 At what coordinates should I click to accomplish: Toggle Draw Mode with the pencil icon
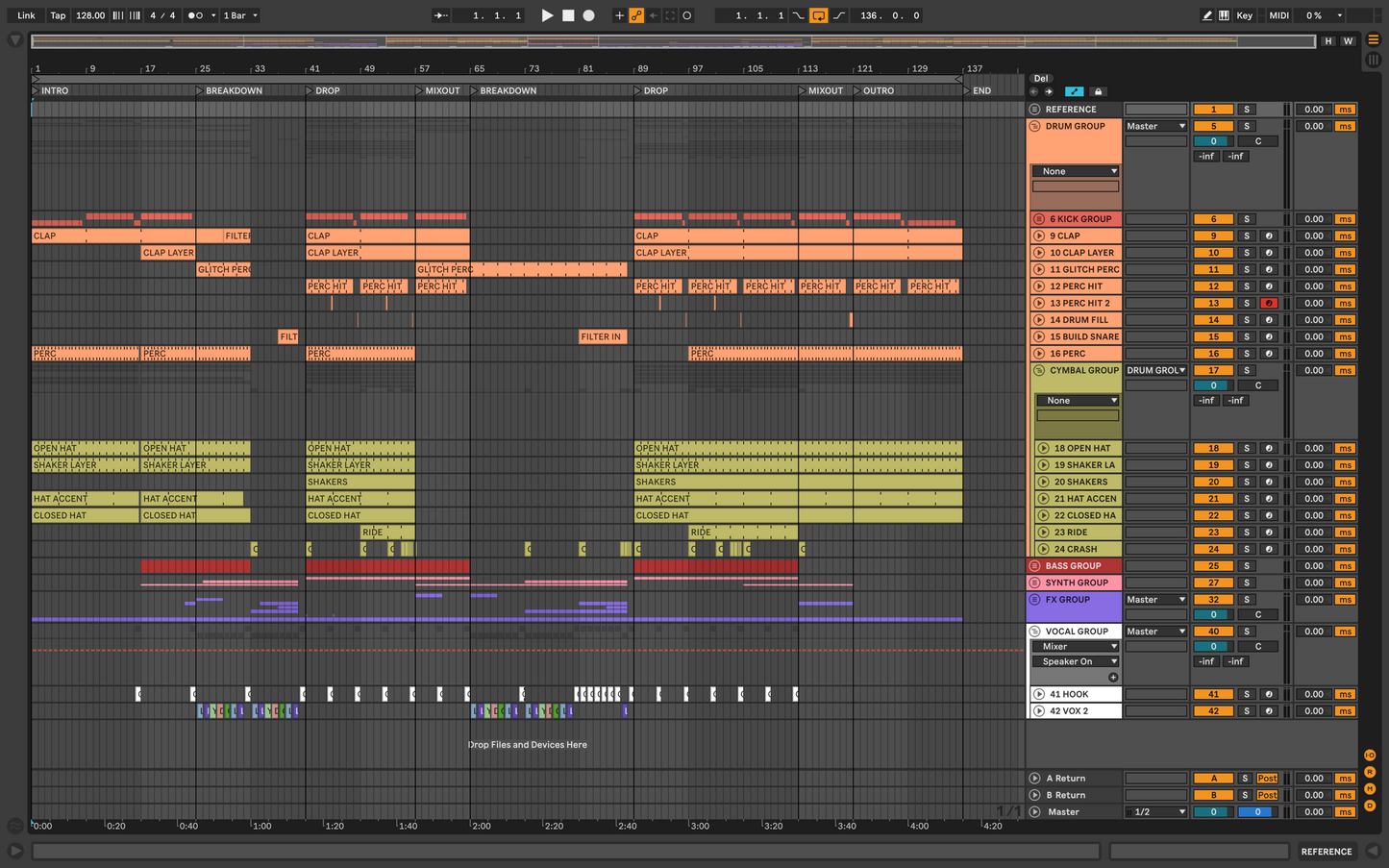(x=1207, y=15)
